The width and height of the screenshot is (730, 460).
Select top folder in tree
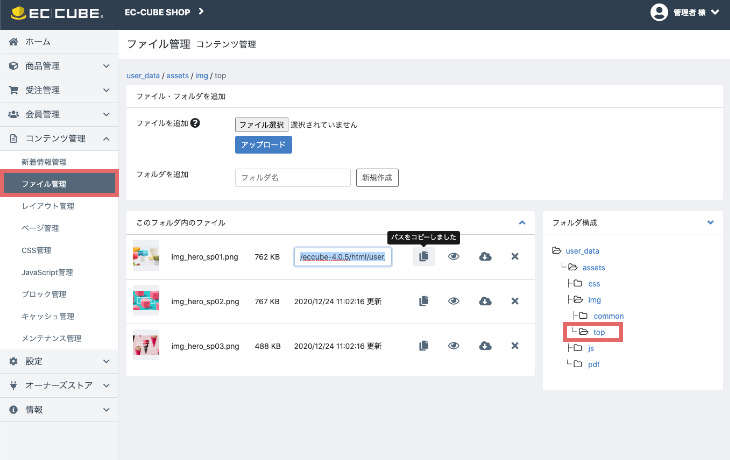599,332
